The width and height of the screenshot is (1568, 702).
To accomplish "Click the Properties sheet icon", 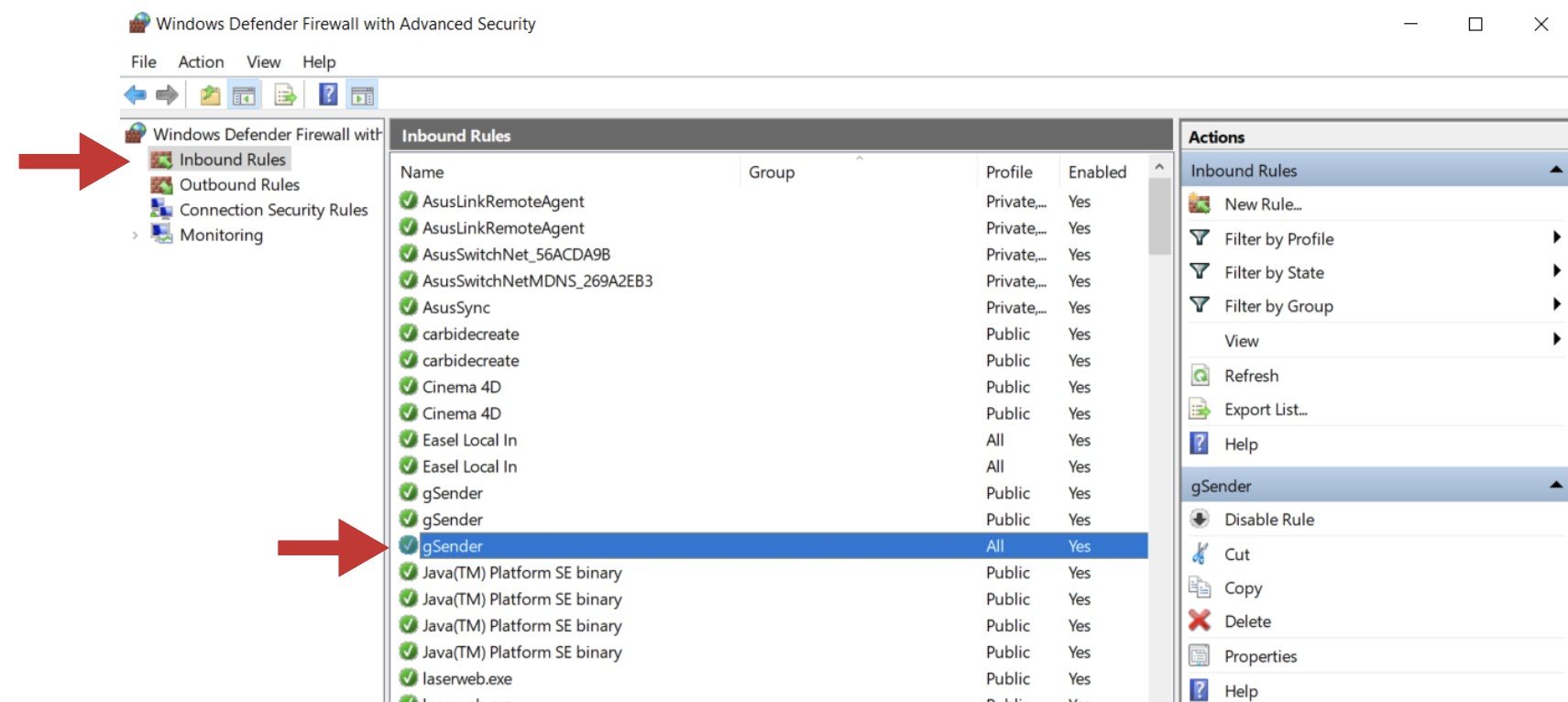I will point(1200,655).
